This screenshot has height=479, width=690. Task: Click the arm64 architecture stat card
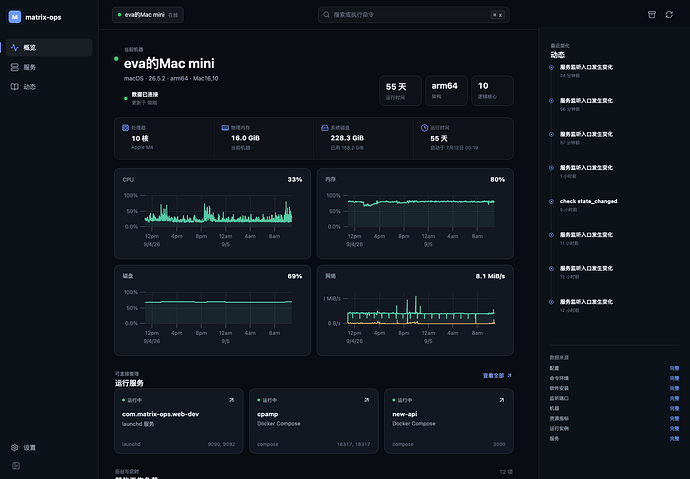[446, 91]
